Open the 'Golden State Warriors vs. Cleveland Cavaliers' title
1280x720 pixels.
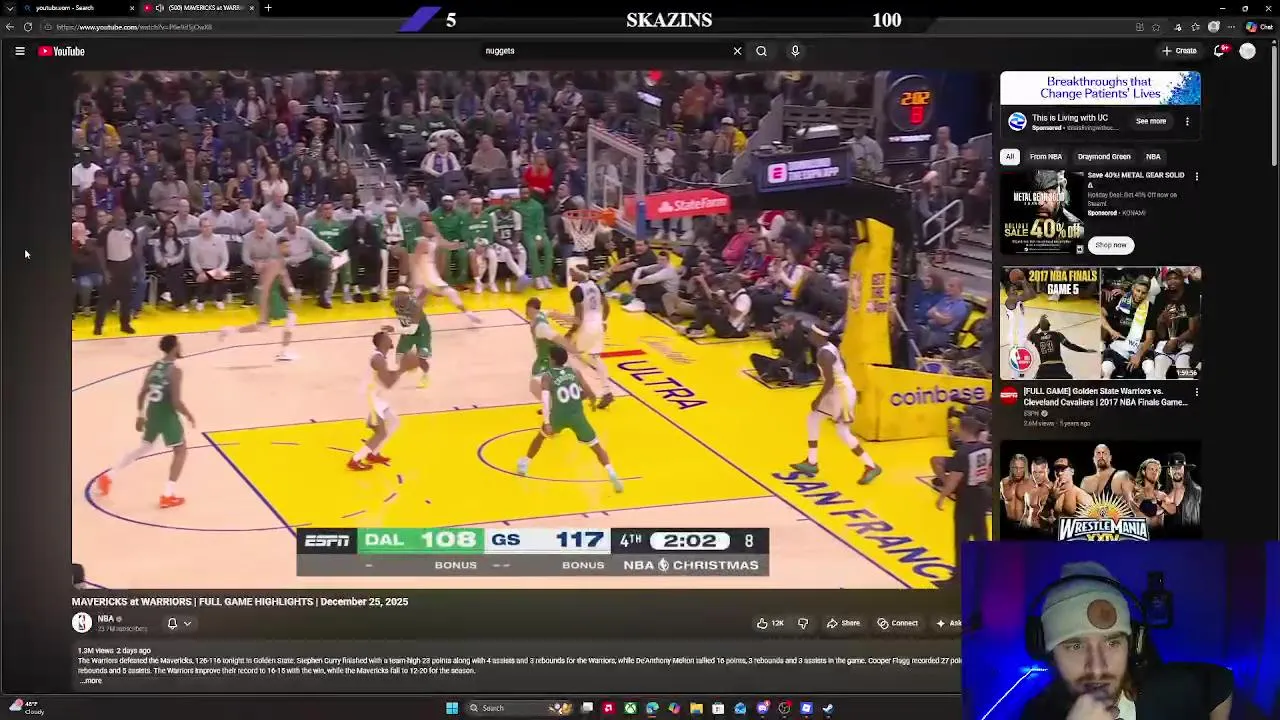click(1105, 397)
